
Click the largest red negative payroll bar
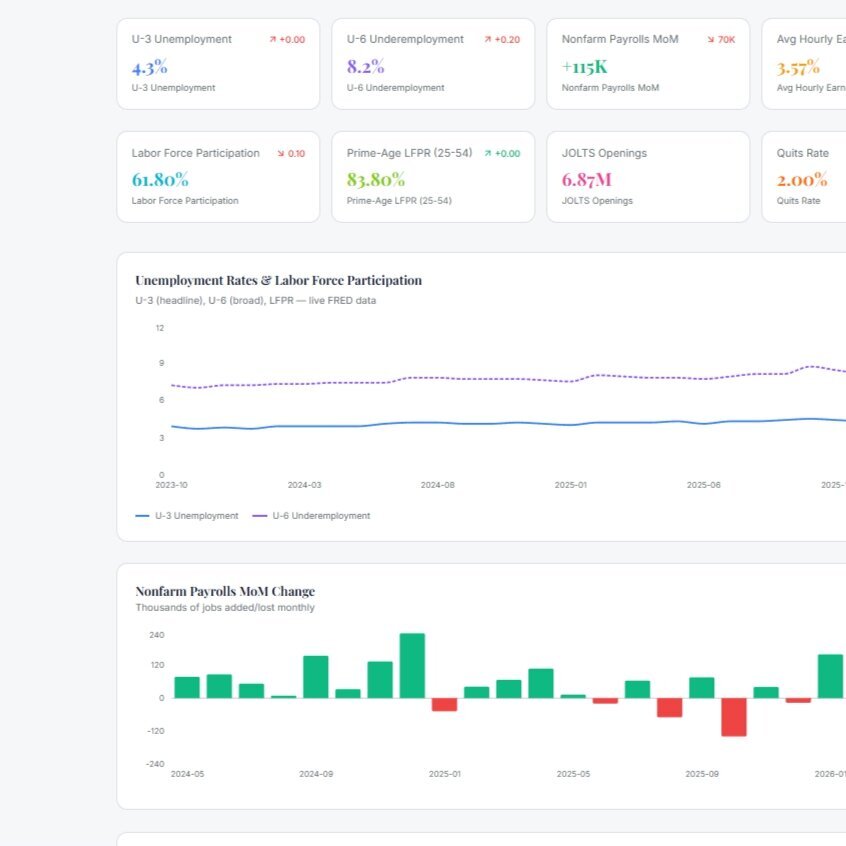click(x=734, y=717)
